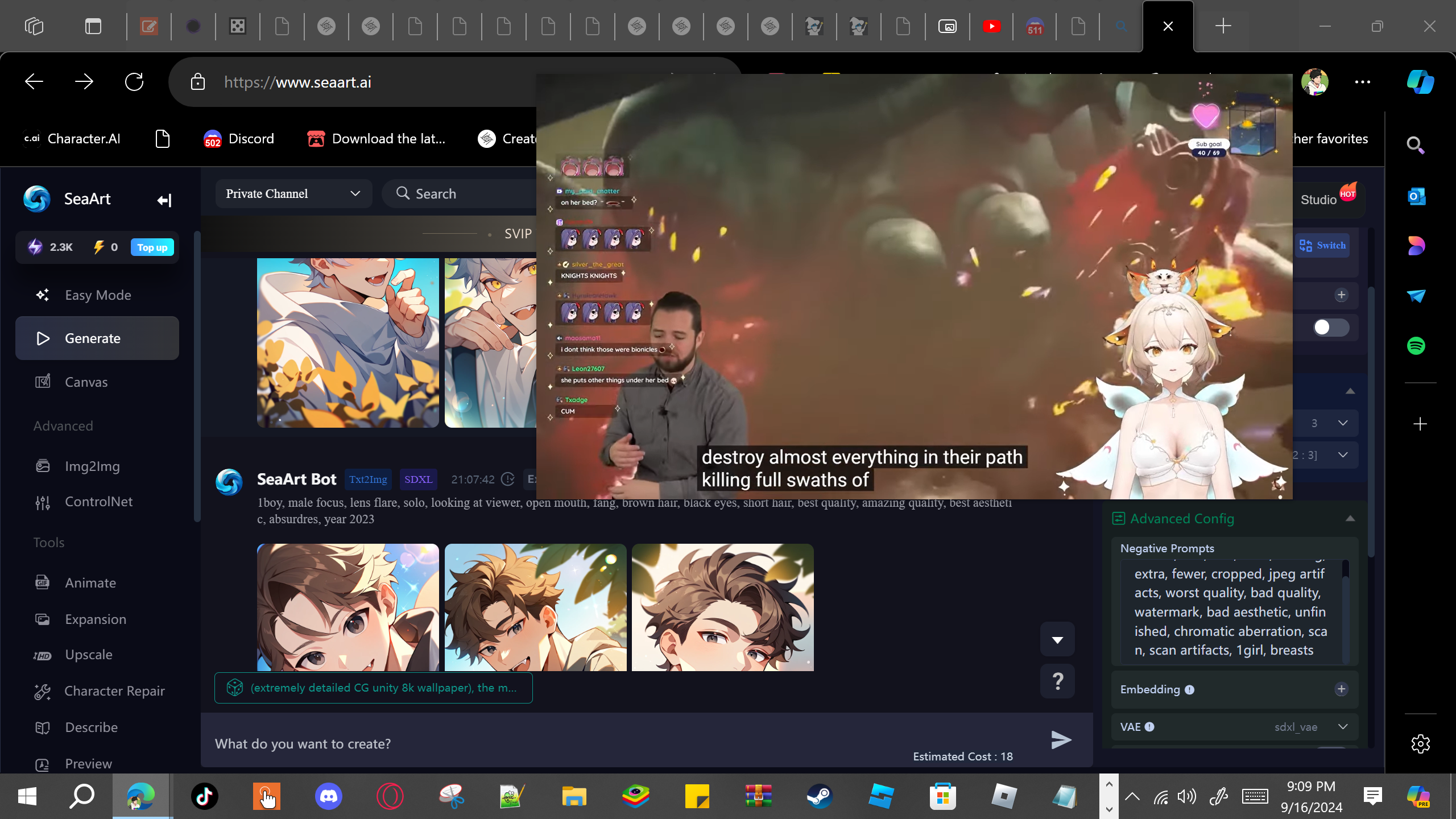
Task: Click inside the Negative Prompts text box
Action: click(x=1232, y=612)
